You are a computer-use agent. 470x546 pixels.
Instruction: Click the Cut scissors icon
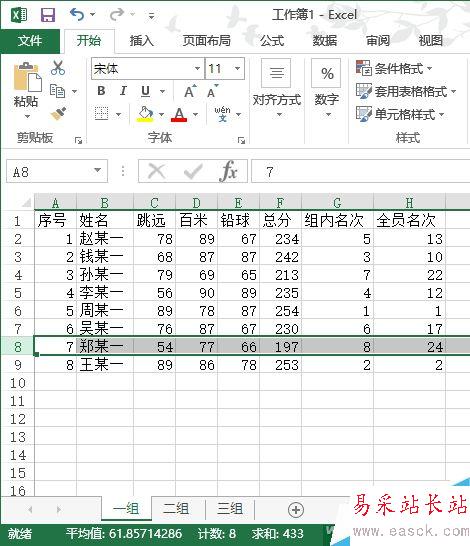click(x=58, y=68)
